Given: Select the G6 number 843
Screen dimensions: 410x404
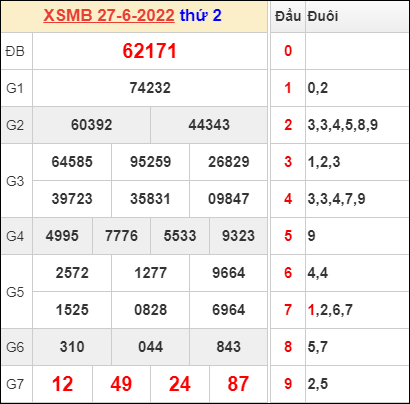Looking at the screenshot, I should coord(229,347).
